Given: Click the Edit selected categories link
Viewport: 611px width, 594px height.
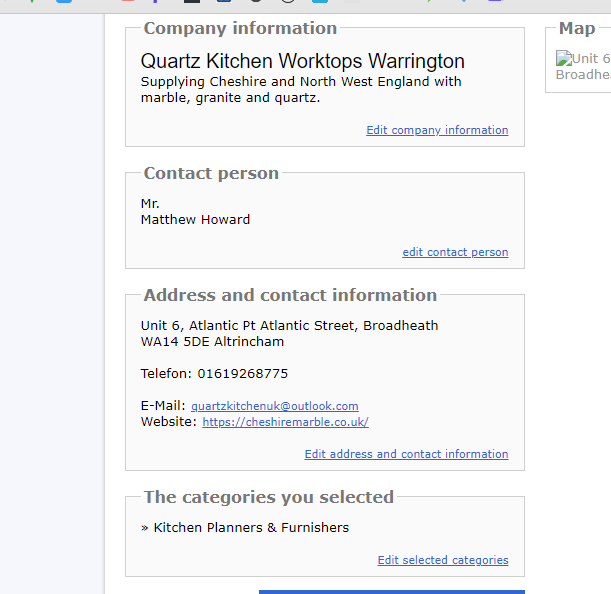Looking at the screenshot, I should click(443, 560).
